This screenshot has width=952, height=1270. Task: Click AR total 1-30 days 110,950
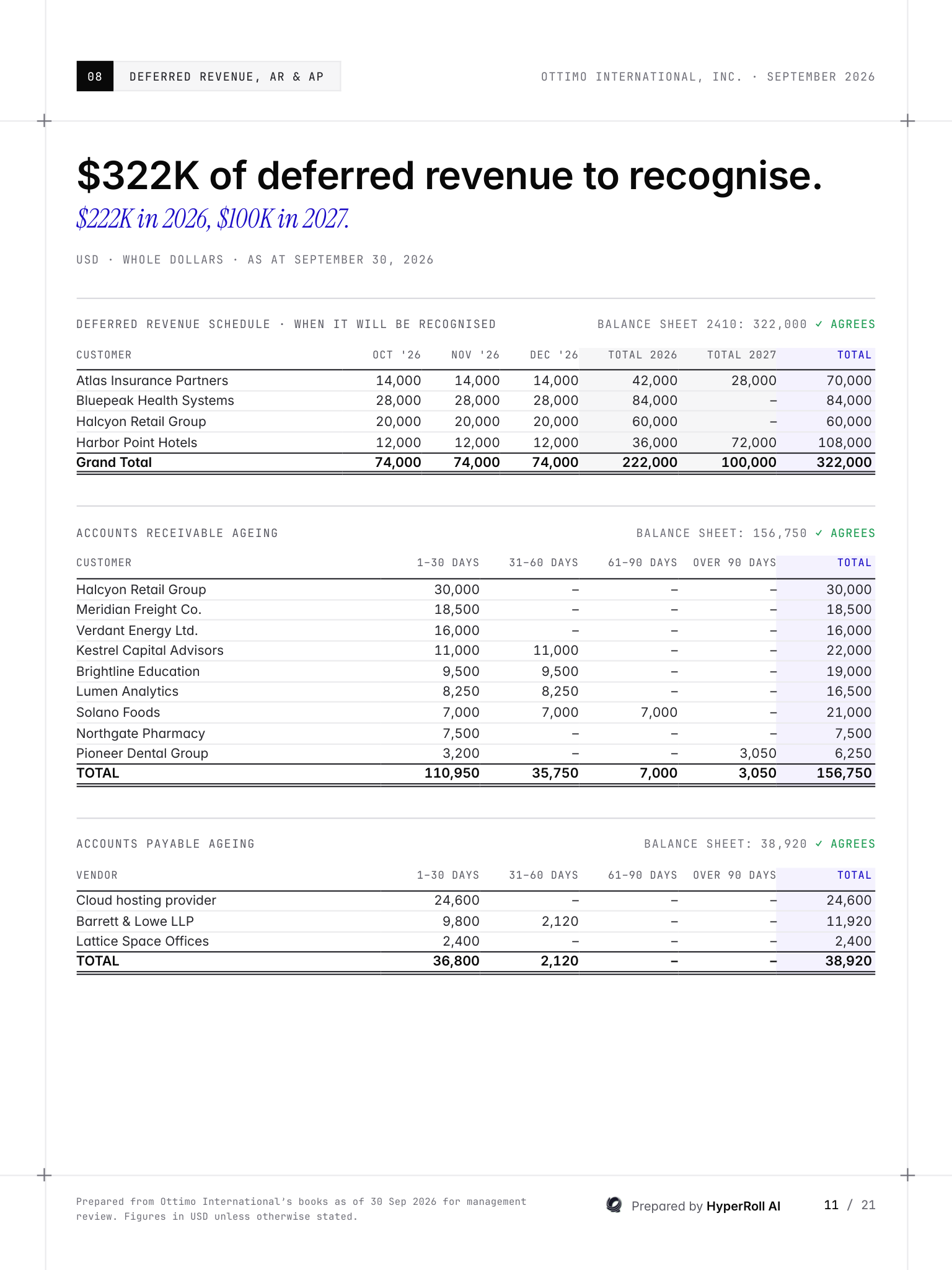click(452, 773)
